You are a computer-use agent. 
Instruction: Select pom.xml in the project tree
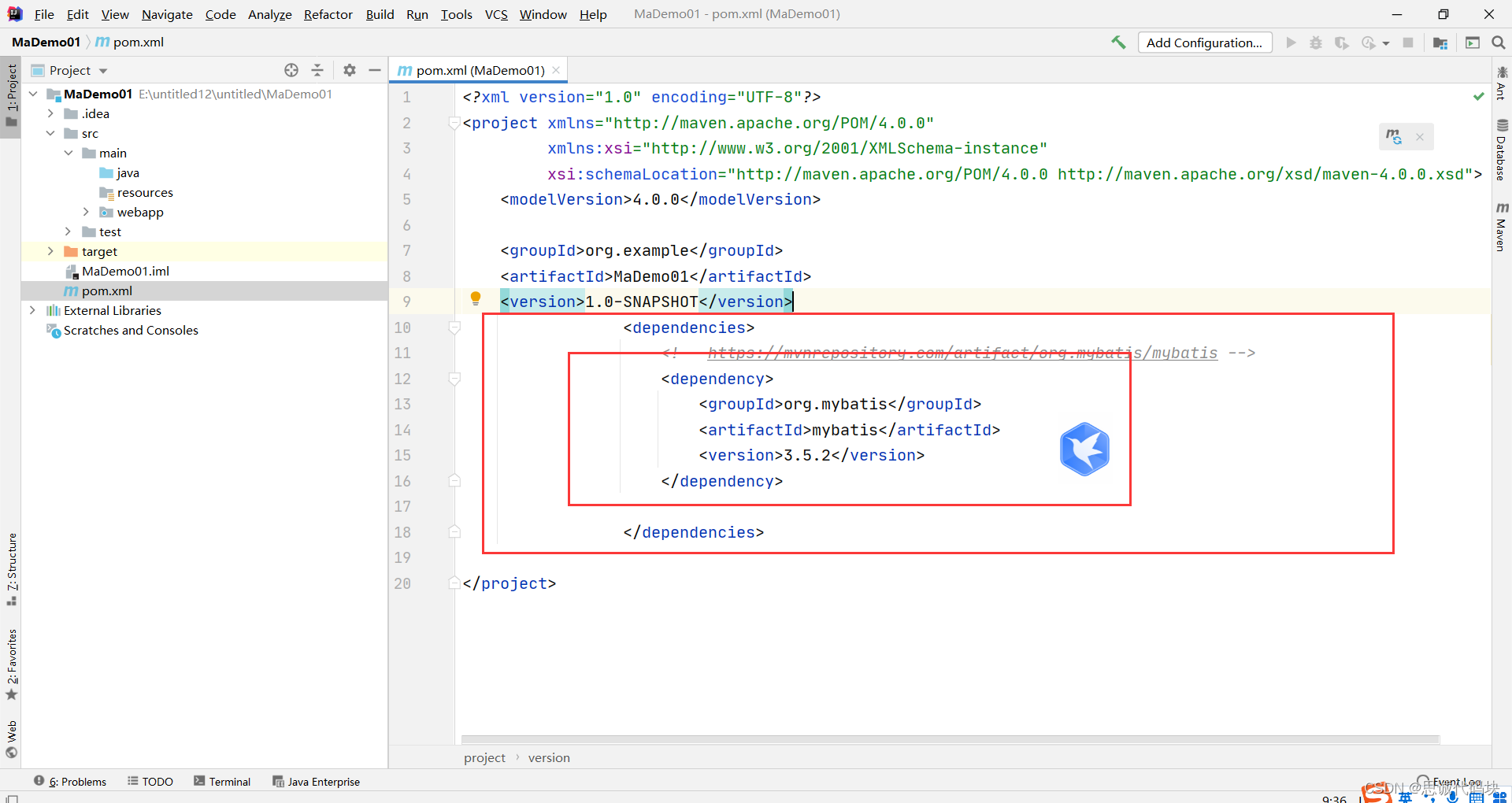98,290
